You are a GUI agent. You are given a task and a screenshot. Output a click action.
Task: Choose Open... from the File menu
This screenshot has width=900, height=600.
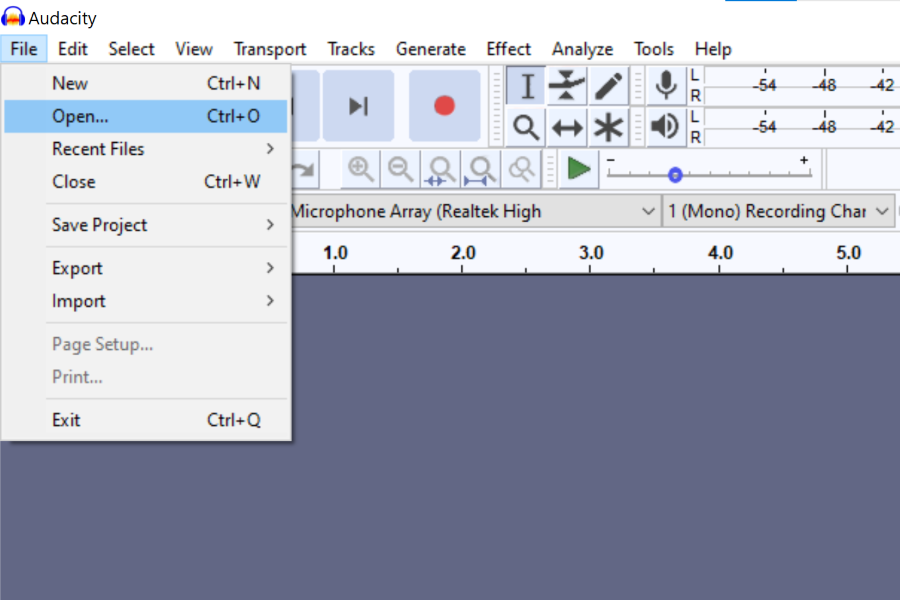coord(146,117)
